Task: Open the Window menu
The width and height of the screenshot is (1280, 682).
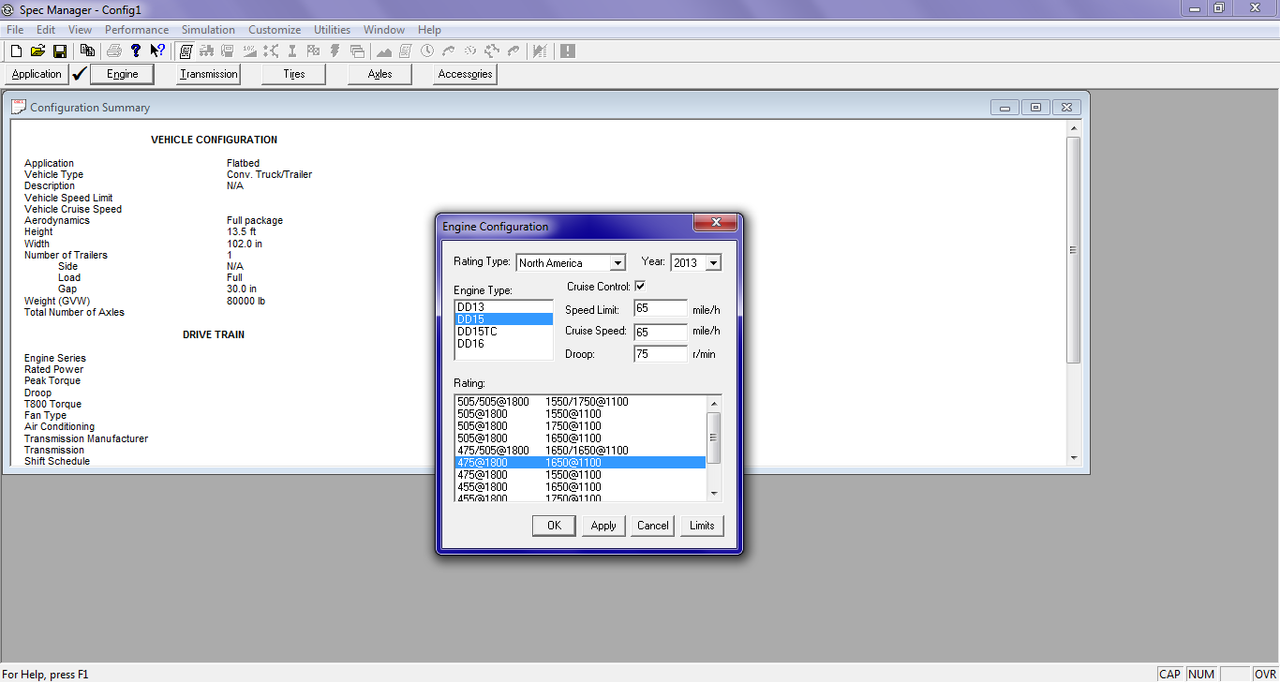Action: (x=385, y=30)
